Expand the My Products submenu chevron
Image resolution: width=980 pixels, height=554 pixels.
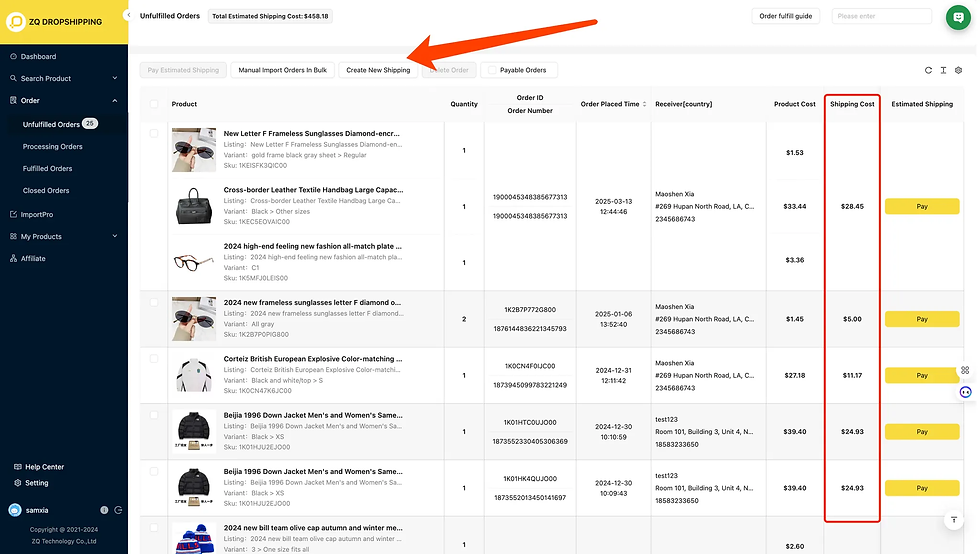coord(114,236)
